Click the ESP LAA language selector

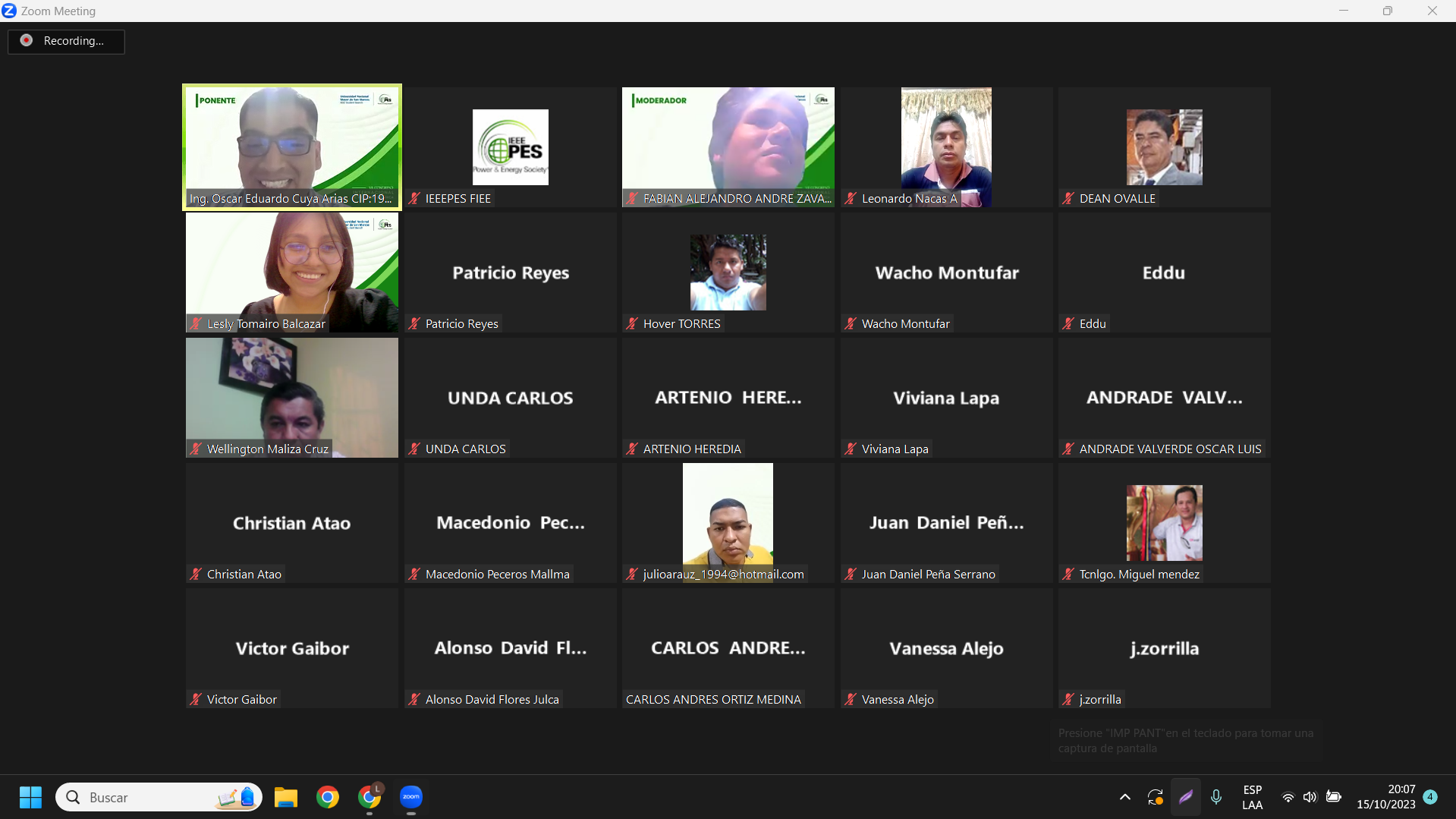pyautogui.click(x=1252, y=797)
